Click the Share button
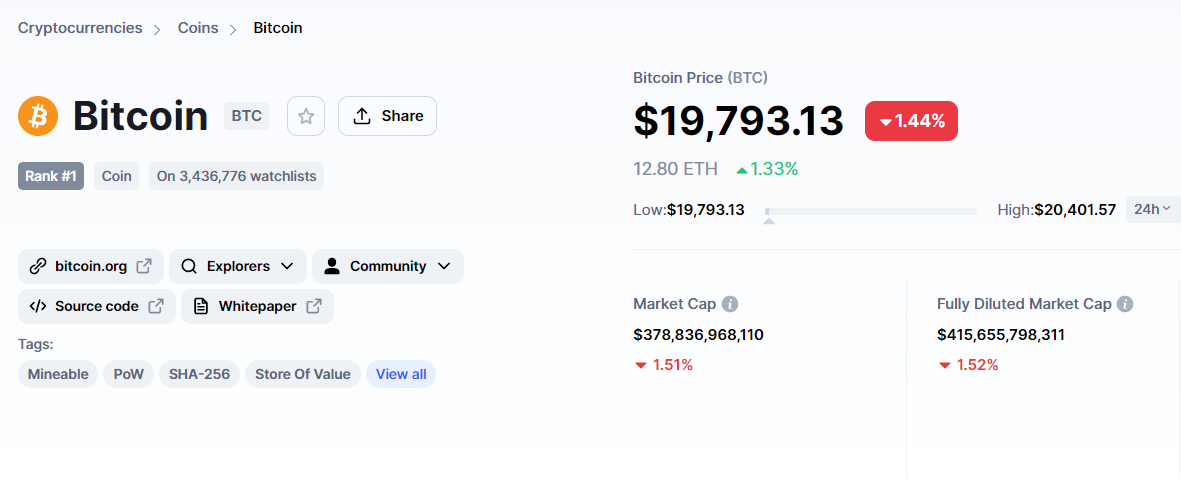 click(x=387, y=116)
